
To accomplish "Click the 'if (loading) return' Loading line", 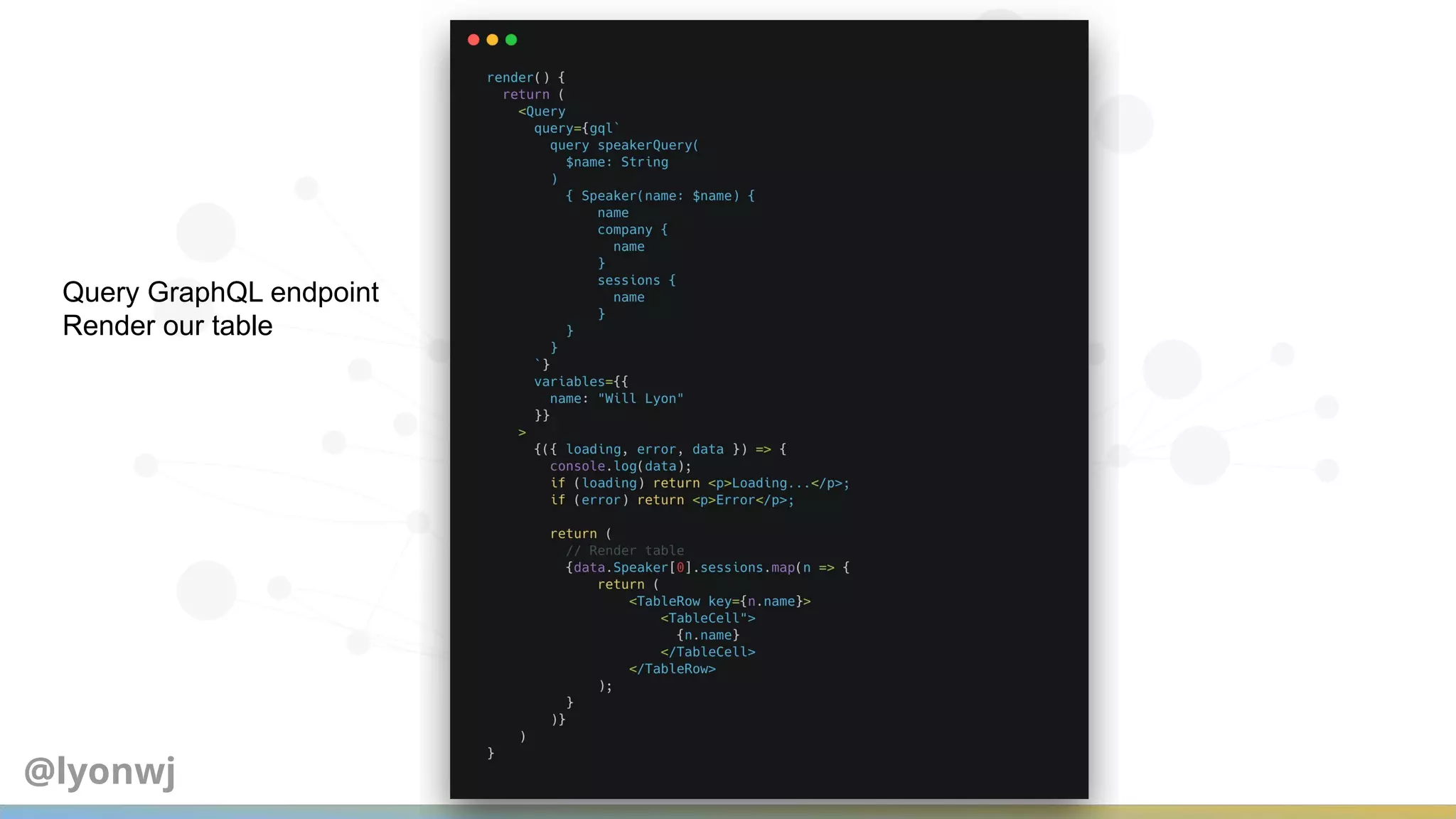I will [x=700, y=483].
